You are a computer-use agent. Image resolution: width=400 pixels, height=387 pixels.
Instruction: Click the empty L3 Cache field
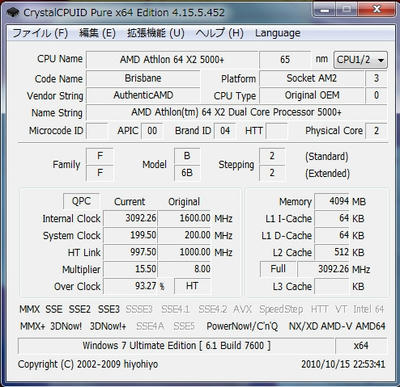click(x=332, y=286)
